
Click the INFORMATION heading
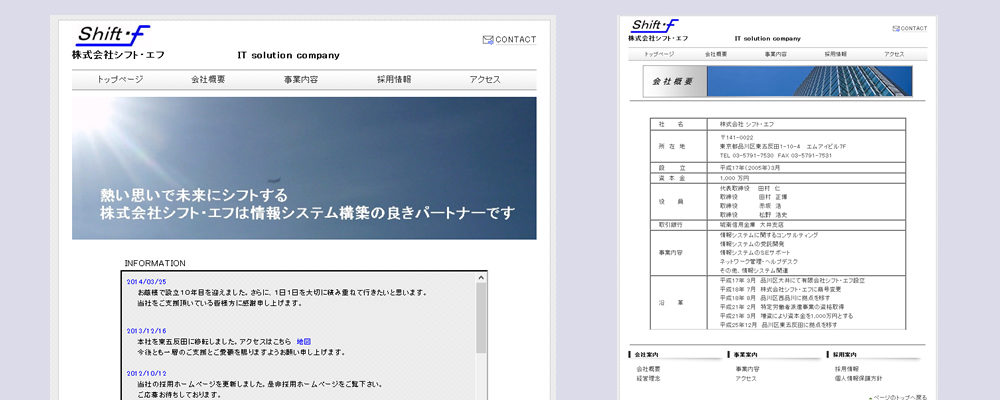[155, 263]
